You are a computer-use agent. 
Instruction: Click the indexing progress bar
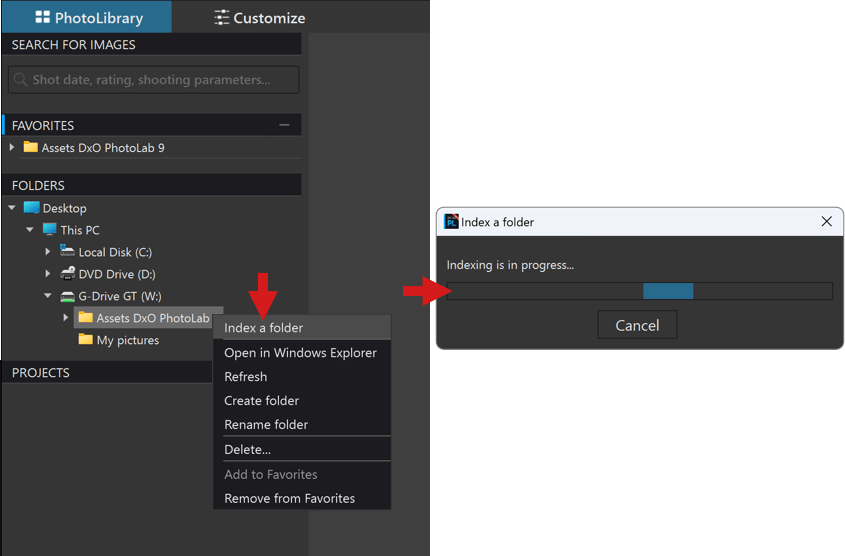tap(640, 291)
